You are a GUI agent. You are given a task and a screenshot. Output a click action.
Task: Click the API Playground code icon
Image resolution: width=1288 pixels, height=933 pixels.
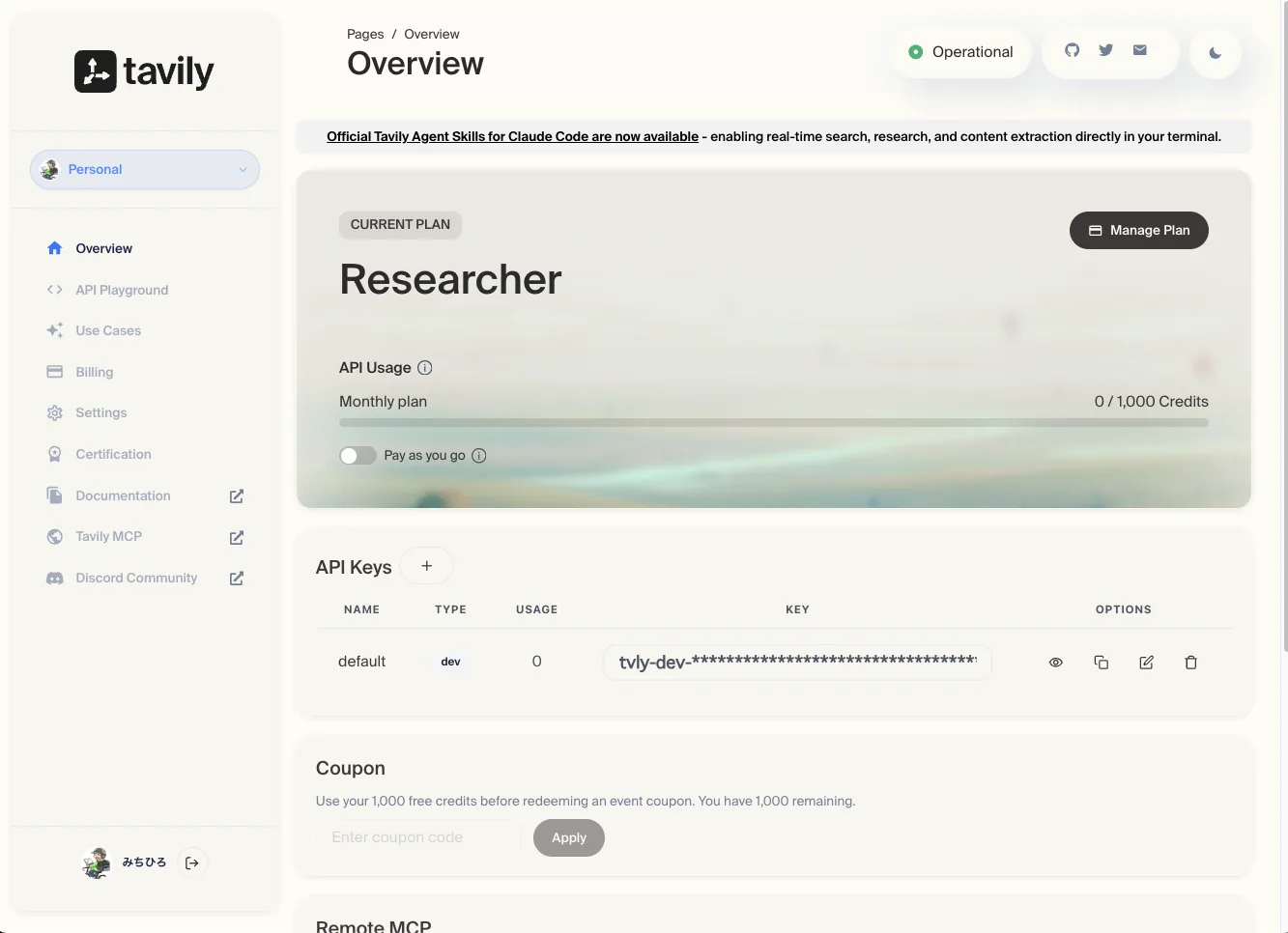[55, 290]
